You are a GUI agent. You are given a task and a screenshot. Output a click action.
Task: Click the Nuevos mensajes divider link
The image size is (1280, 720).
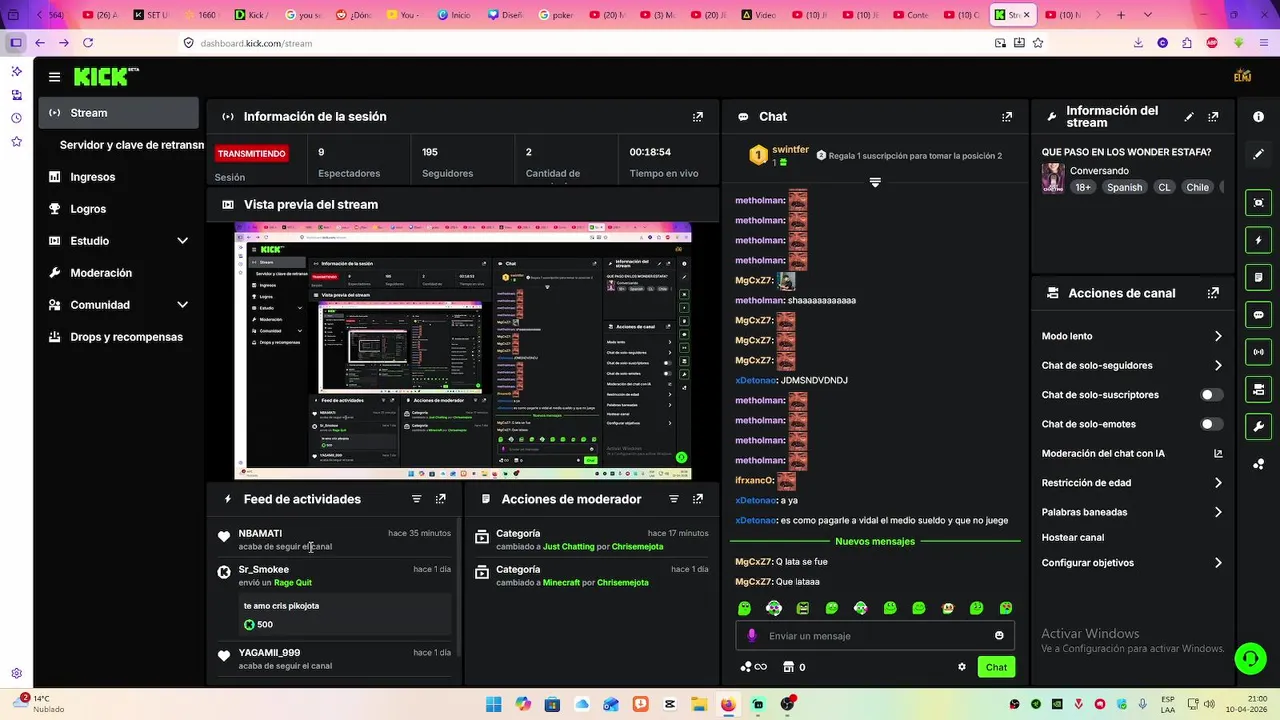click(875, 542)
